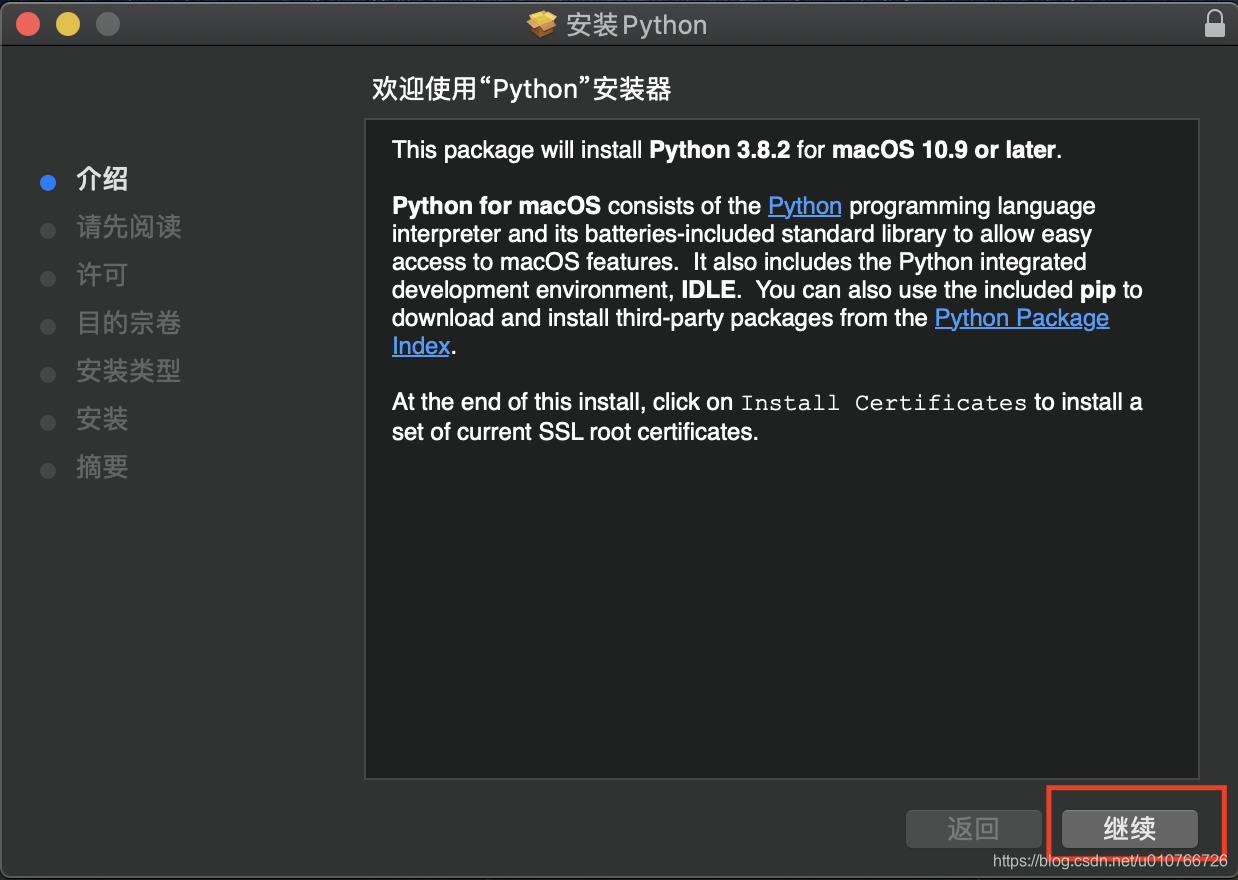Select the 安装 step in the sidebar
Screen dimensions: 1238x880
[102, 420]
